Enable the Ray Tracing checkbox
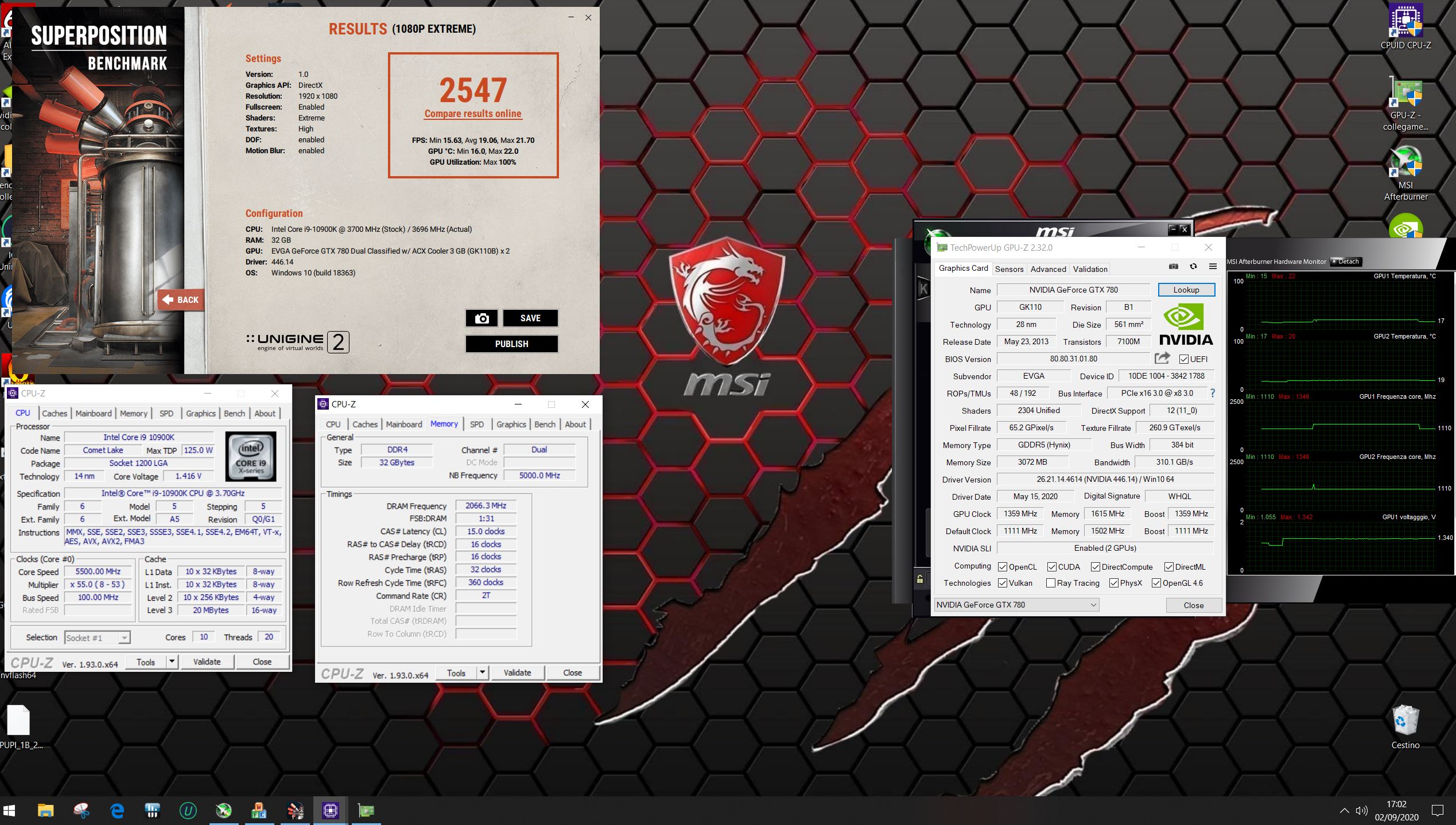This screenshot has width=1456, height=825. 1051,583
